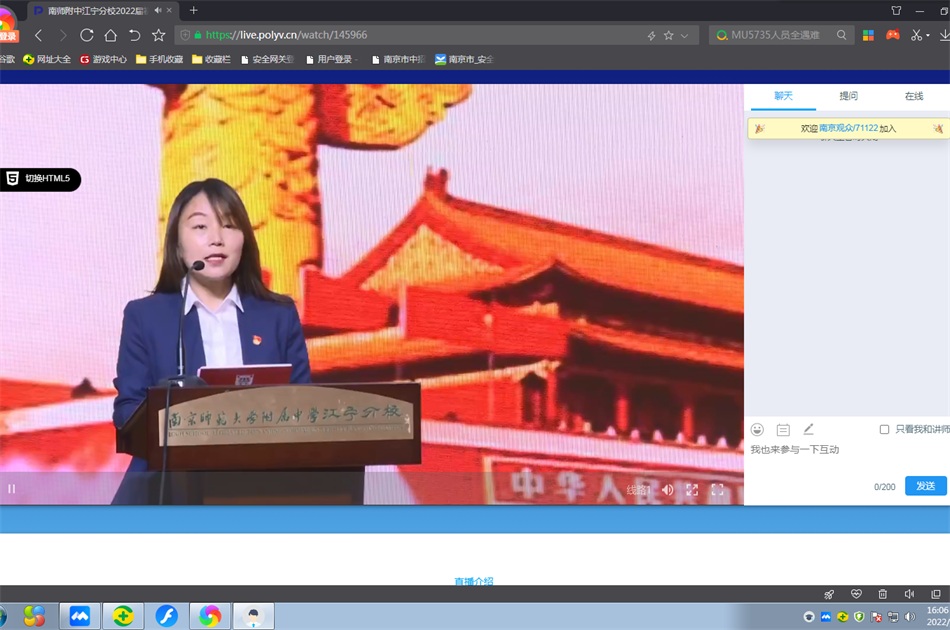Reload the current page
Viewport: 950px width, 630px height.
(x=87, y=35)
